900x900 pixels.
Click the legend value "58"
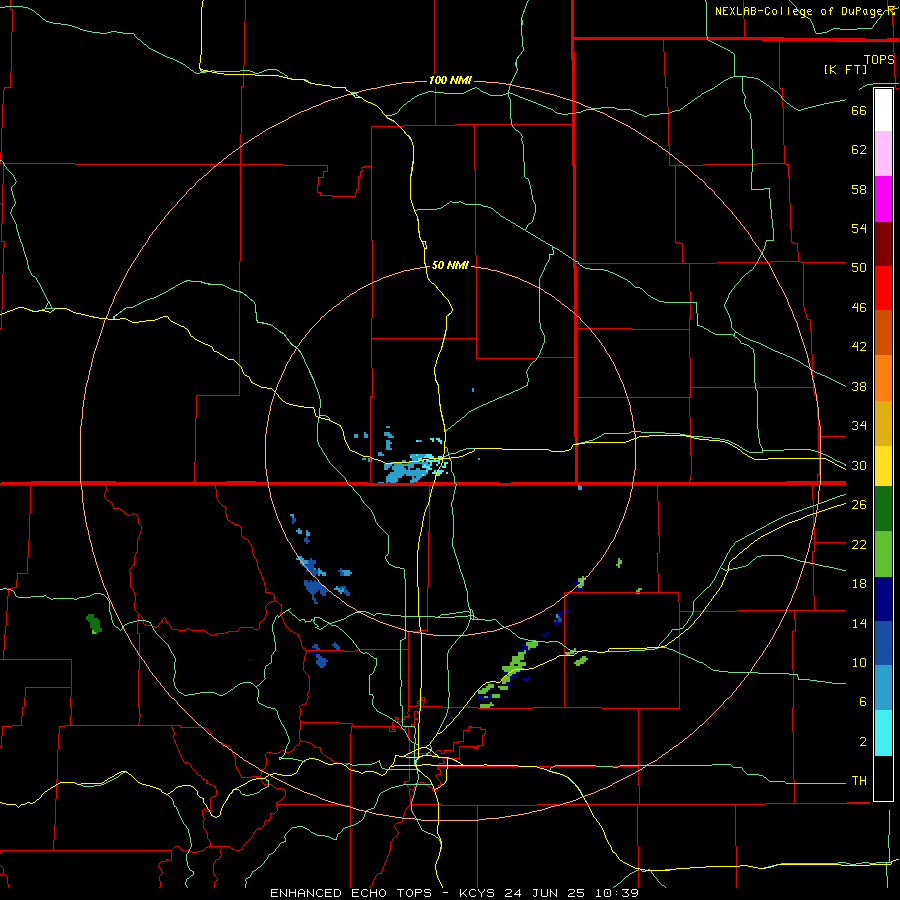tap(859, 189)
